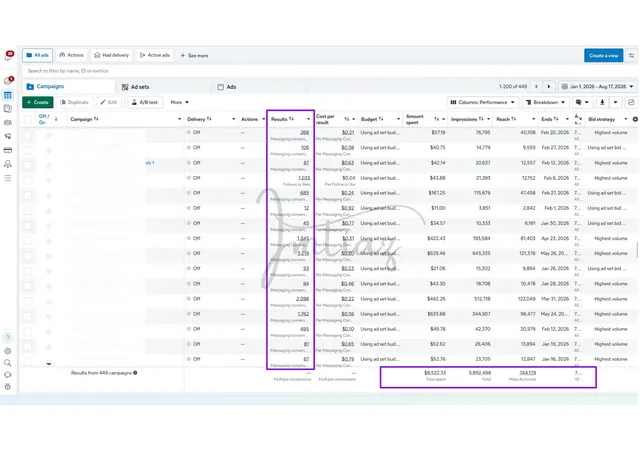Open Campaign column header menu arrow
This screenshot has width=640, height=452.
[x=180, y=119]
